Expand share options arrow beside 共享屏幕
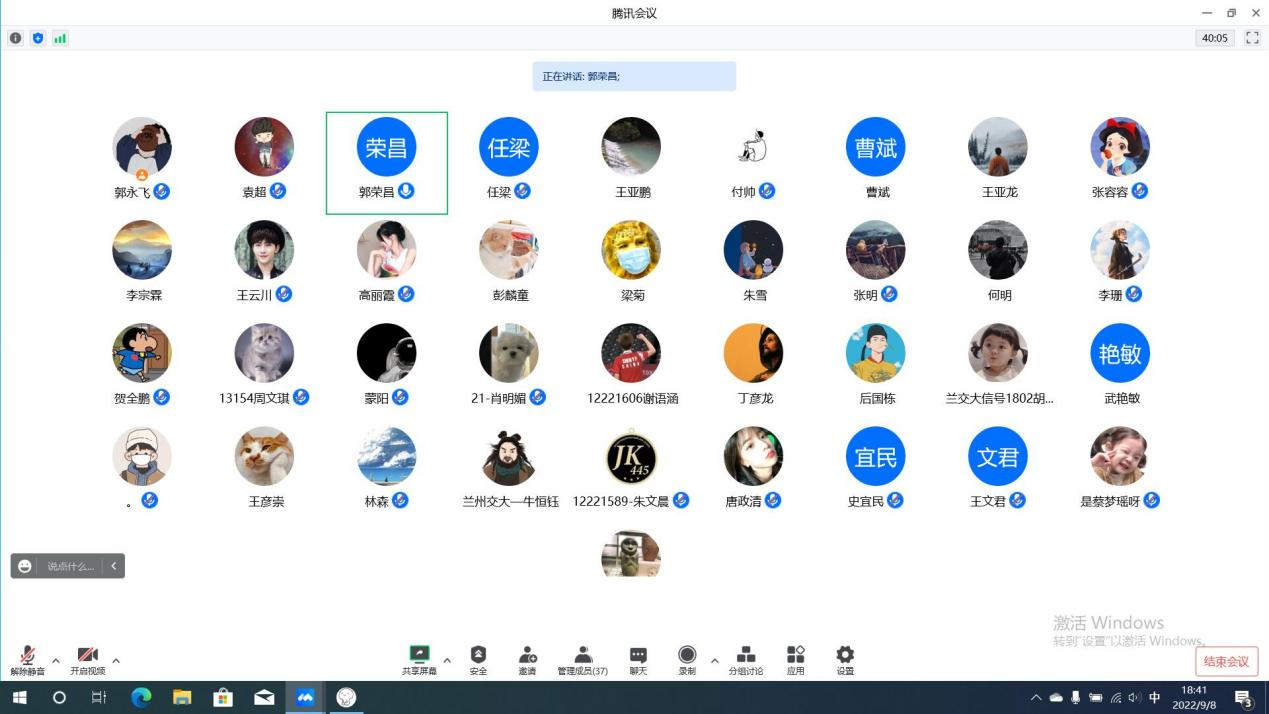 pos(447,661)
